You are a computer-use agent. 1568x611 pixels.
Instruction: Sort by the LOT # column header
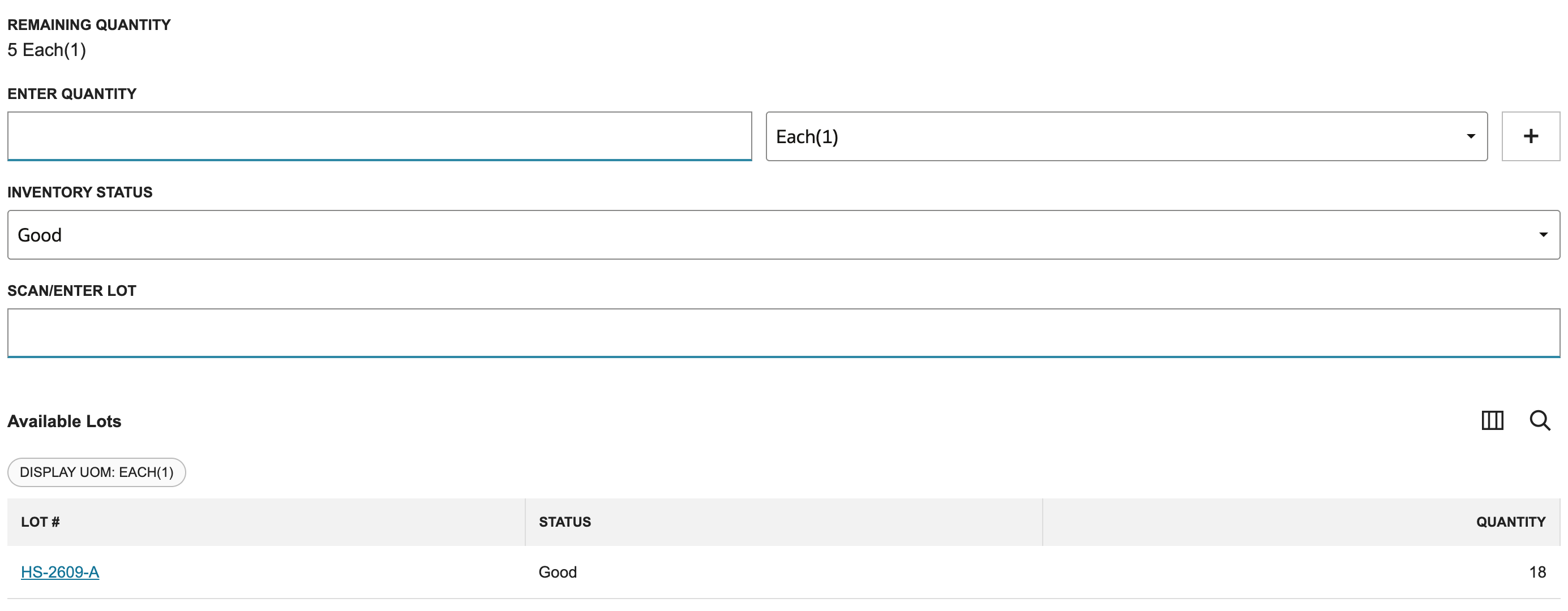click(40, 522)
